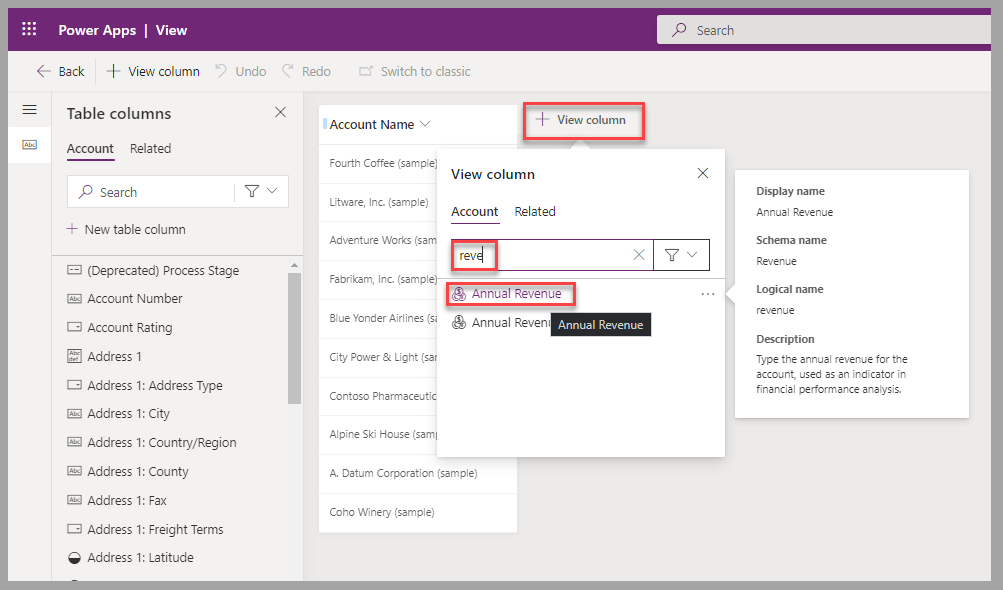Select Address 1: City column

(119, 413)
